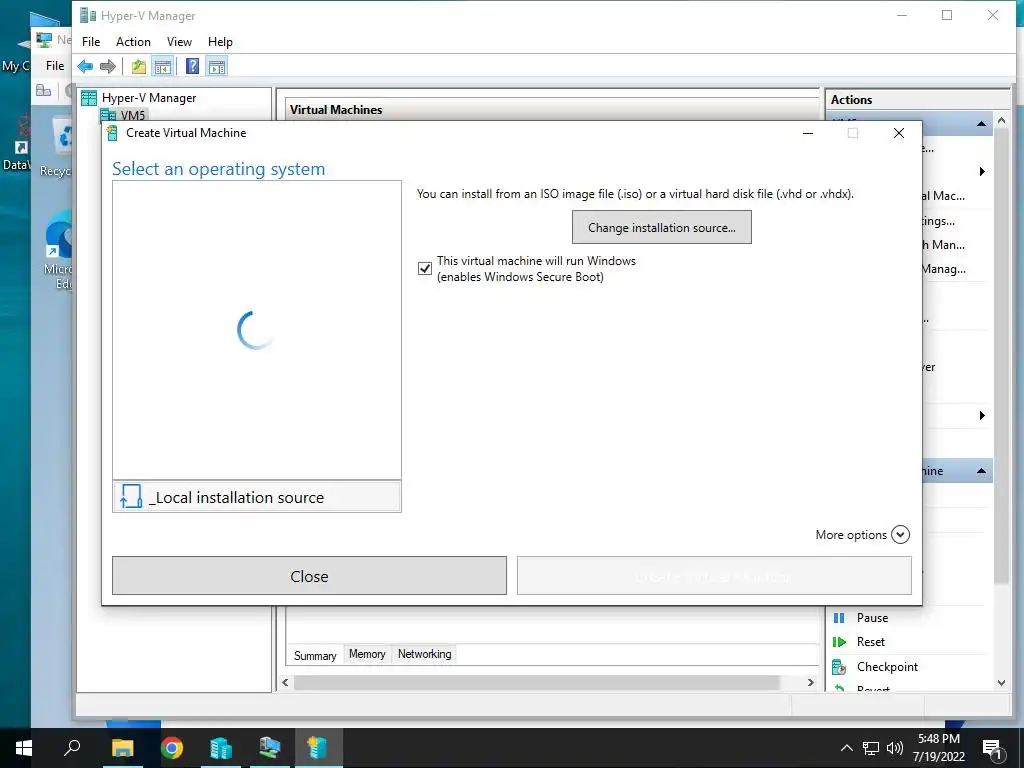Collapse the virtual machine actions section header
This screenshot has height=768, width=1024.
click(x=981, y=471)
